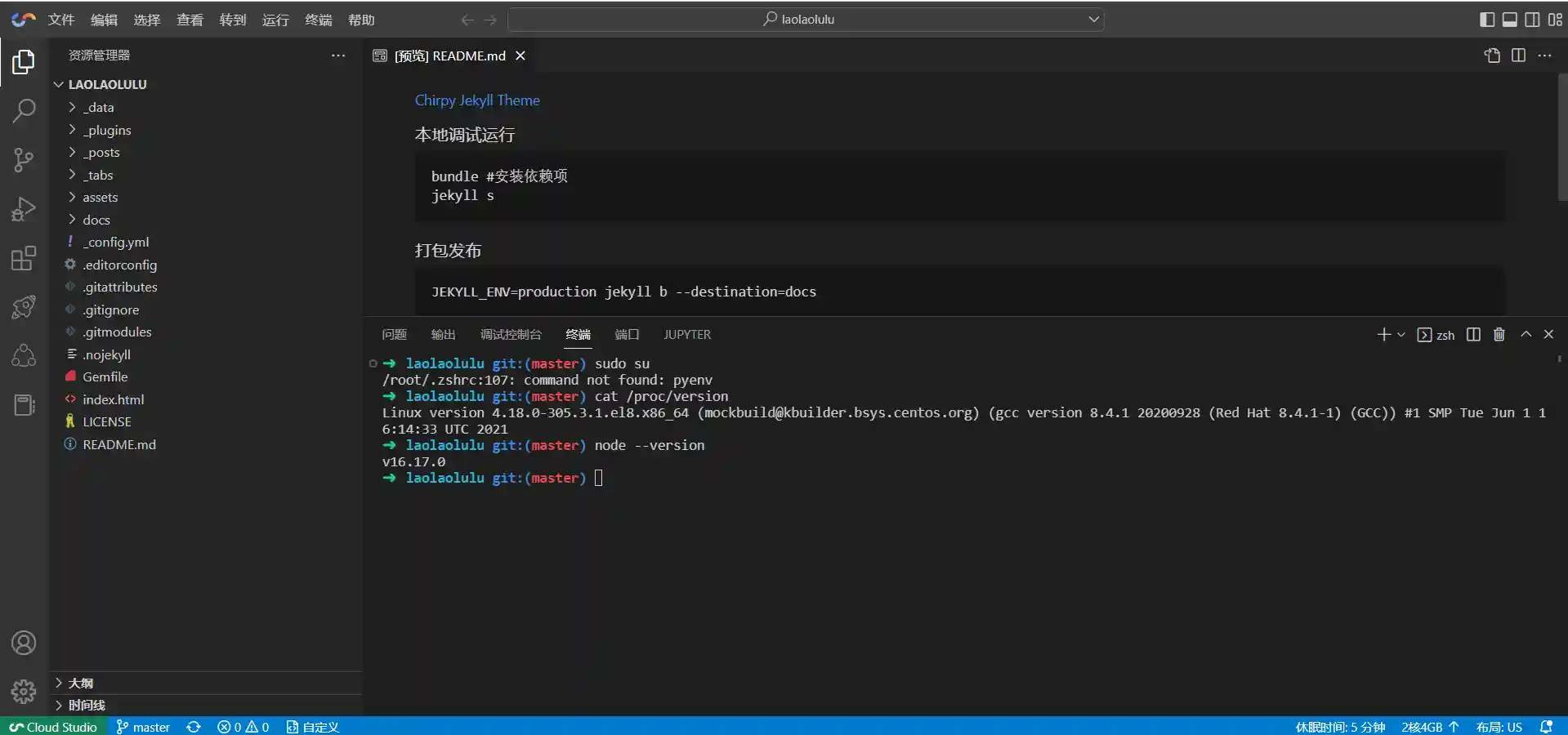The image size is (1568, 735).
Task: Open the 终端 menu in menu bar
Action: pyautogui.click(x=318, y=20)
